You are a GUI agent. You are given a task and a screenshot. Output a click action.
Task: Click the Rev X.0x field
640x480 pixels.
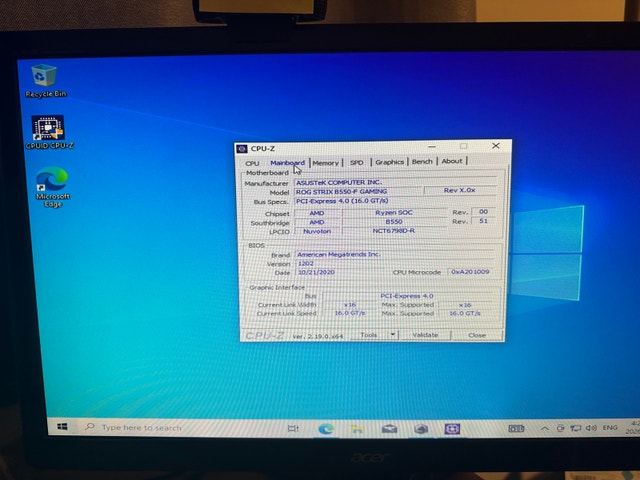pyautogui.click(x=460, y=190)
